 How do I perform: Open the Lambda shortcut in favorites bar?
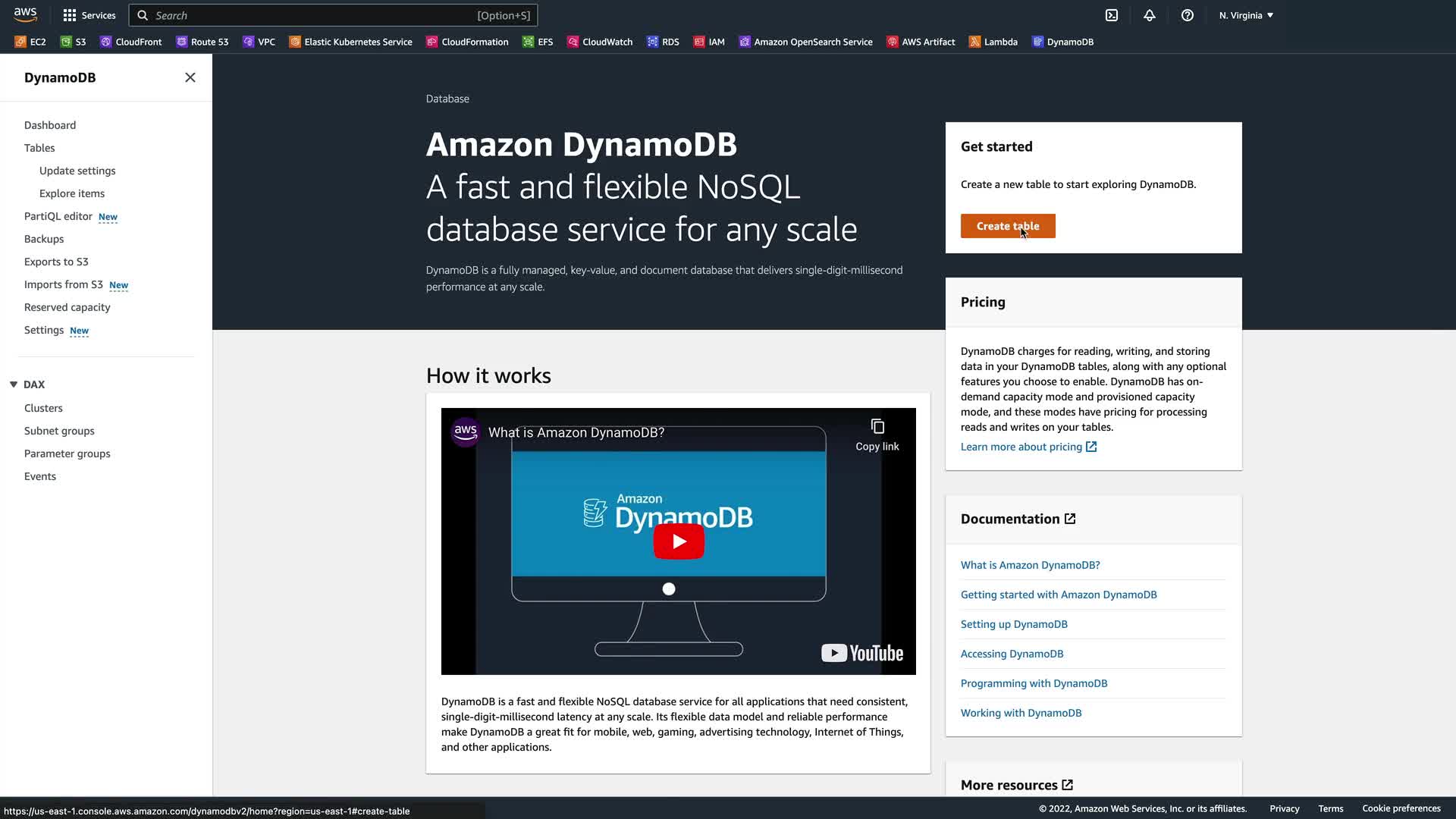pos(993,42)
